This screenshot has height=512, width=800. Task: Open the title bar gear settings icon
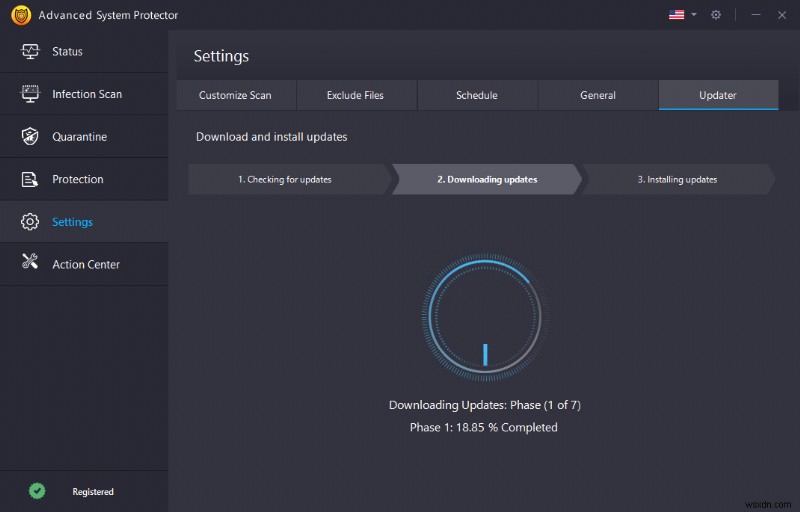click(x=716, y=15)
